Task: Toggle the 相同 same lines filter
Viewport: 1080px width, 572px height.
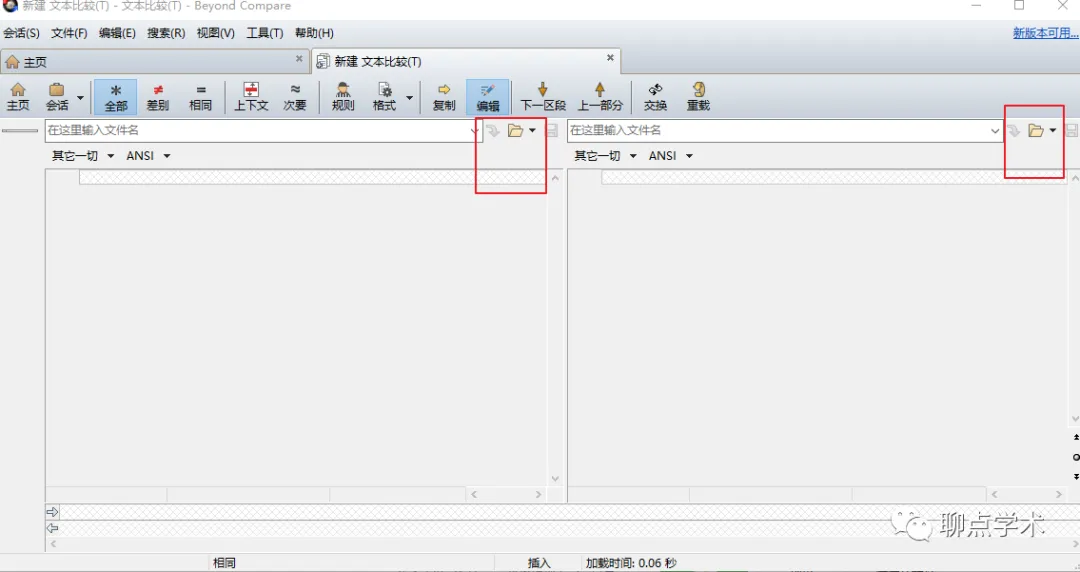Action: (200, 96)
